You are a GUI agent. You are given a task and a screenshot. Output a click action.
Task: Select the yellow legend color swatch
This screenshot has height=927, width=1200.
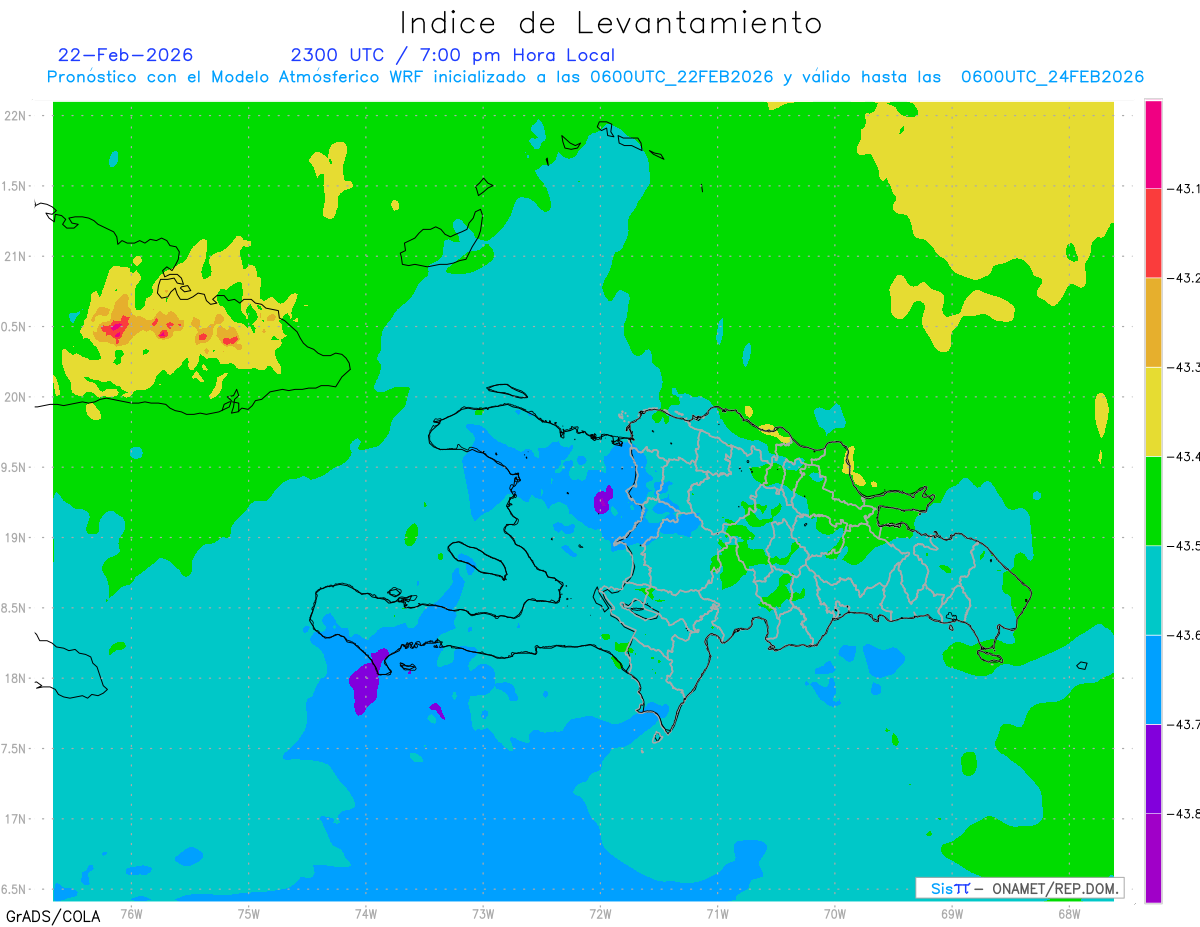pyautogui.click(x=1153, y=411)
